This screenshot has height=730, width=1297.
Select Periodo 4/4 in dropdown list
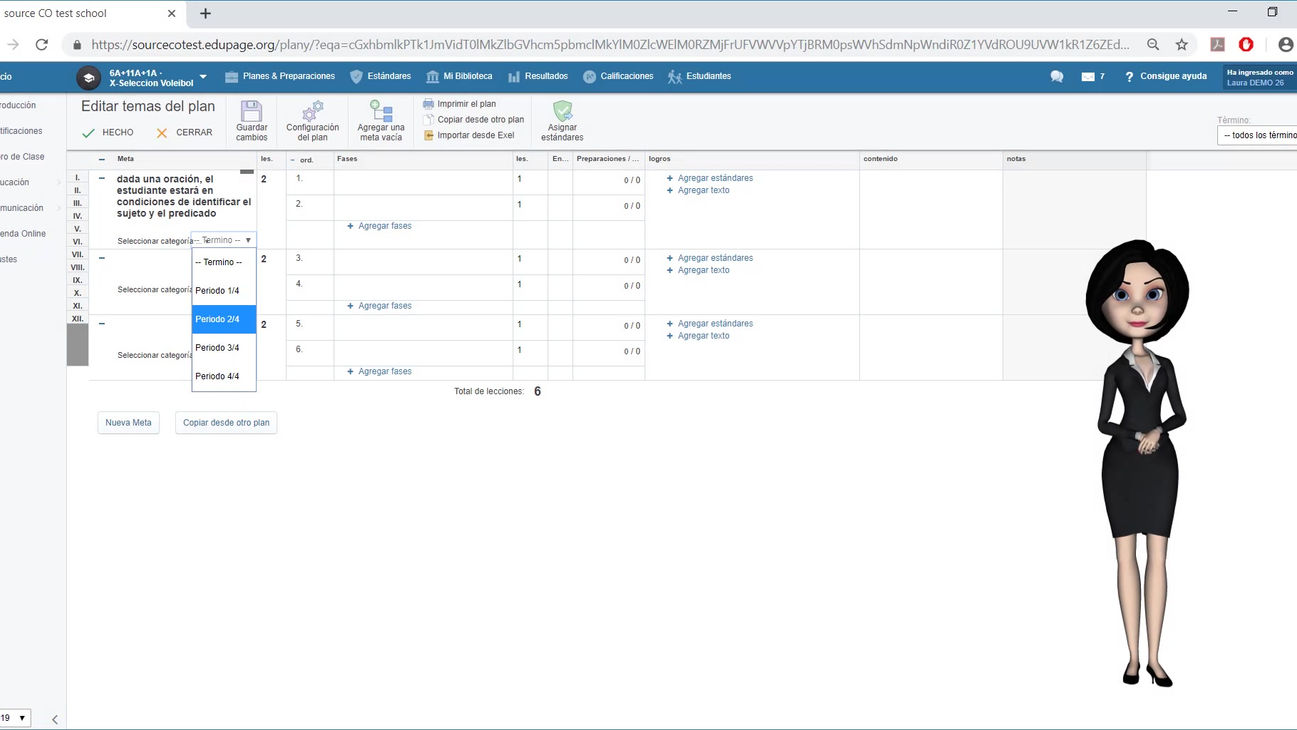pos(224,376)
